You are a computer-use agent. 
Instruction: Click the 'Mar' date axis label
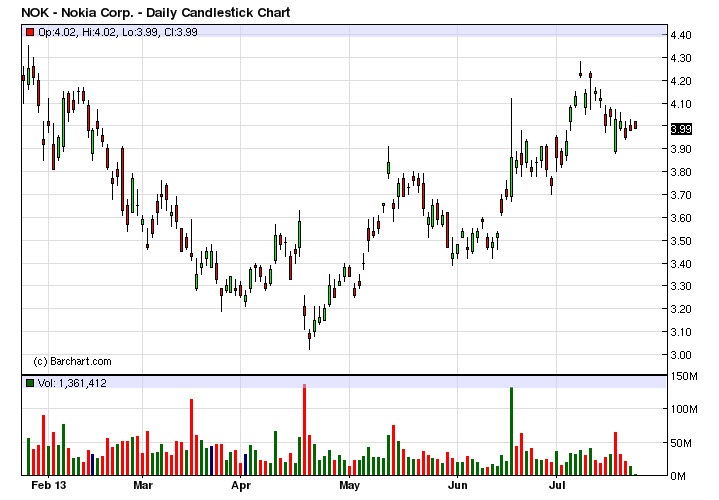click(x=143, y=485)
